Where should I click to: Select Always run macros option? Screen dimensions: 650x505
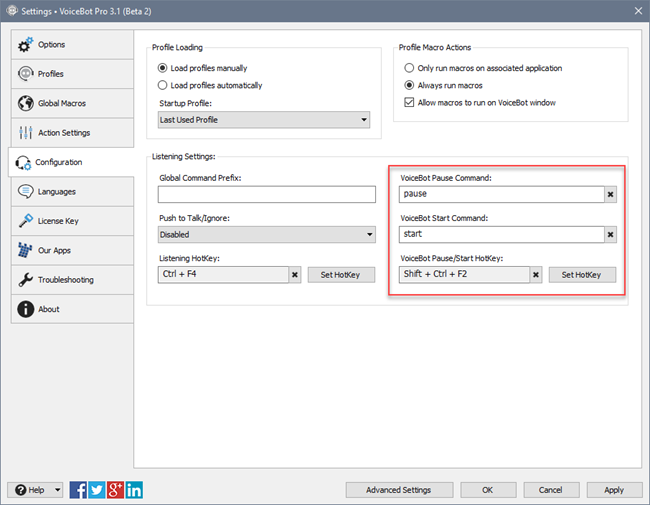443,85
